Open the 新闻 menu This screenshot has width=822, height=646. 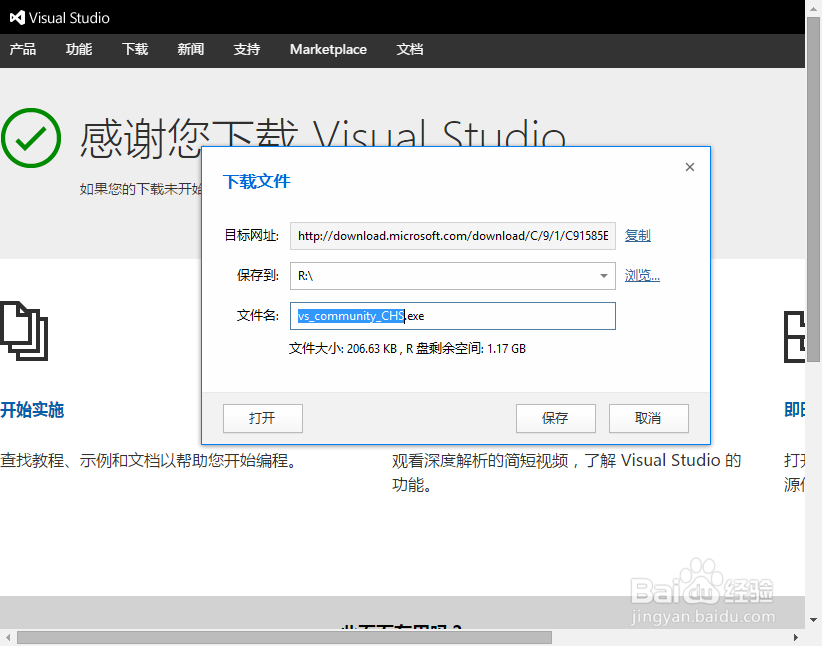[190, 49]
